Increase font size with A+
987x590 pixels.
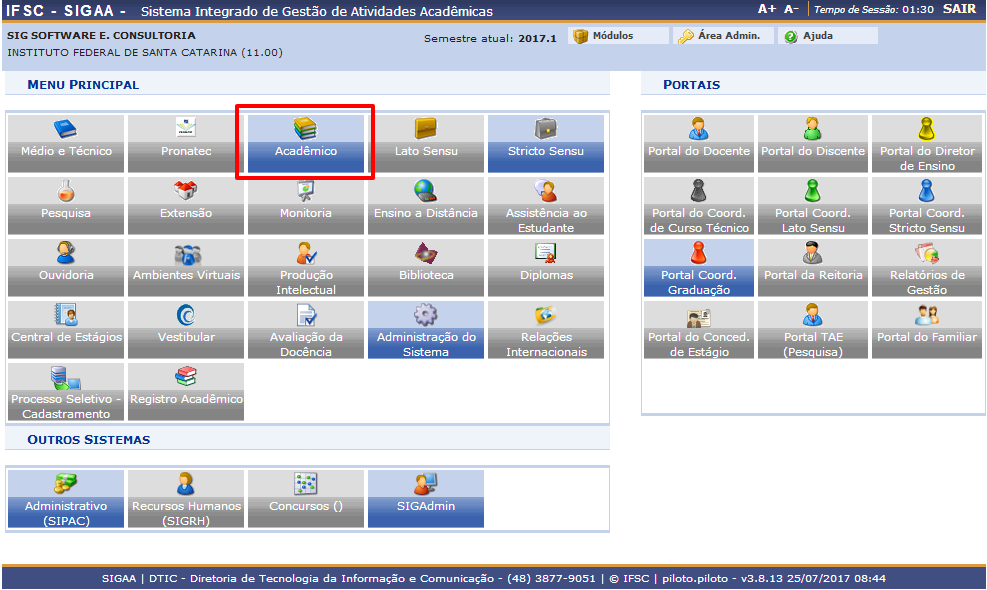pyautogui.click(x=766, y=9)
